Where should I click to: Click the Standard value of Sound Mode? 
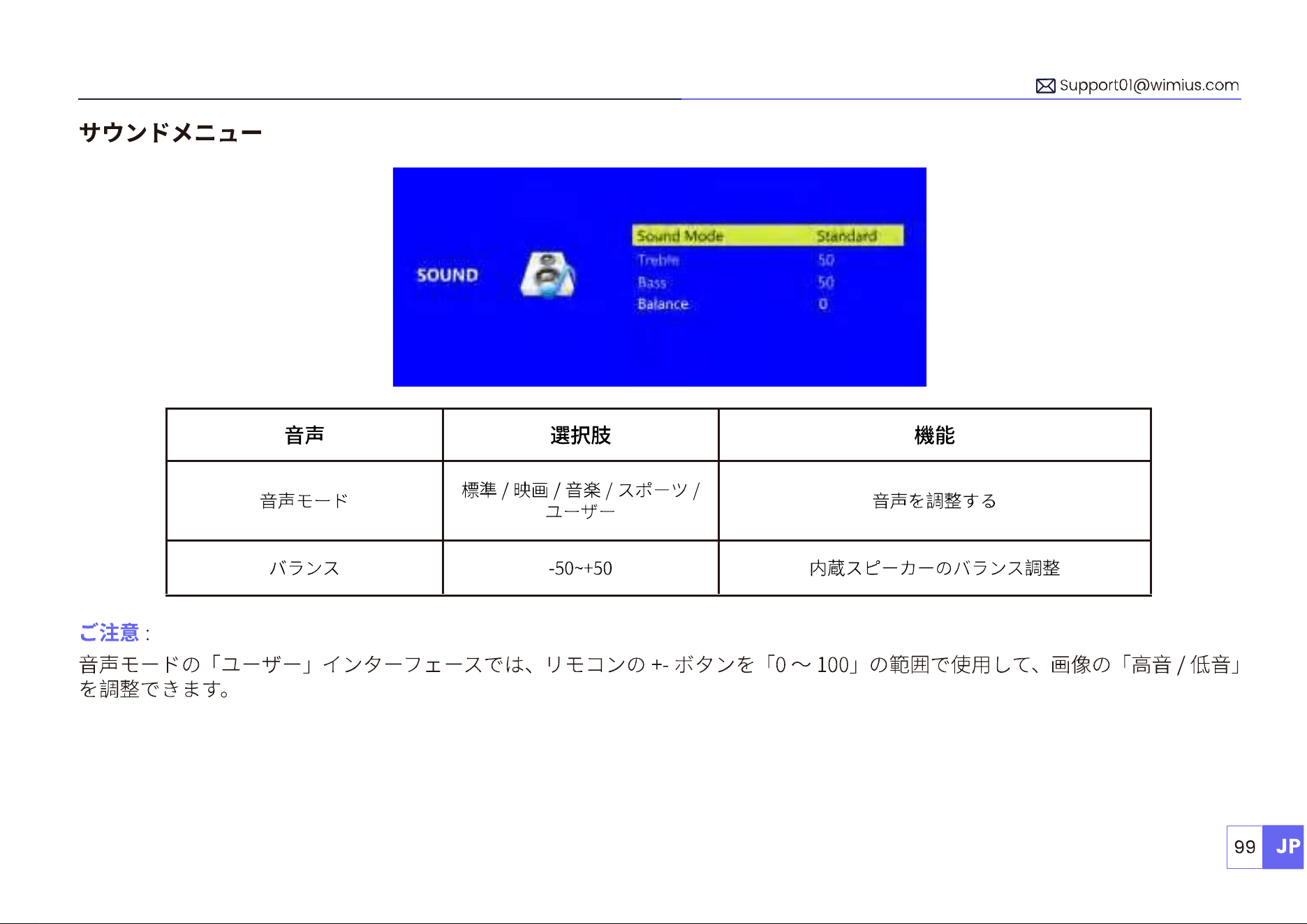point(847,236)
